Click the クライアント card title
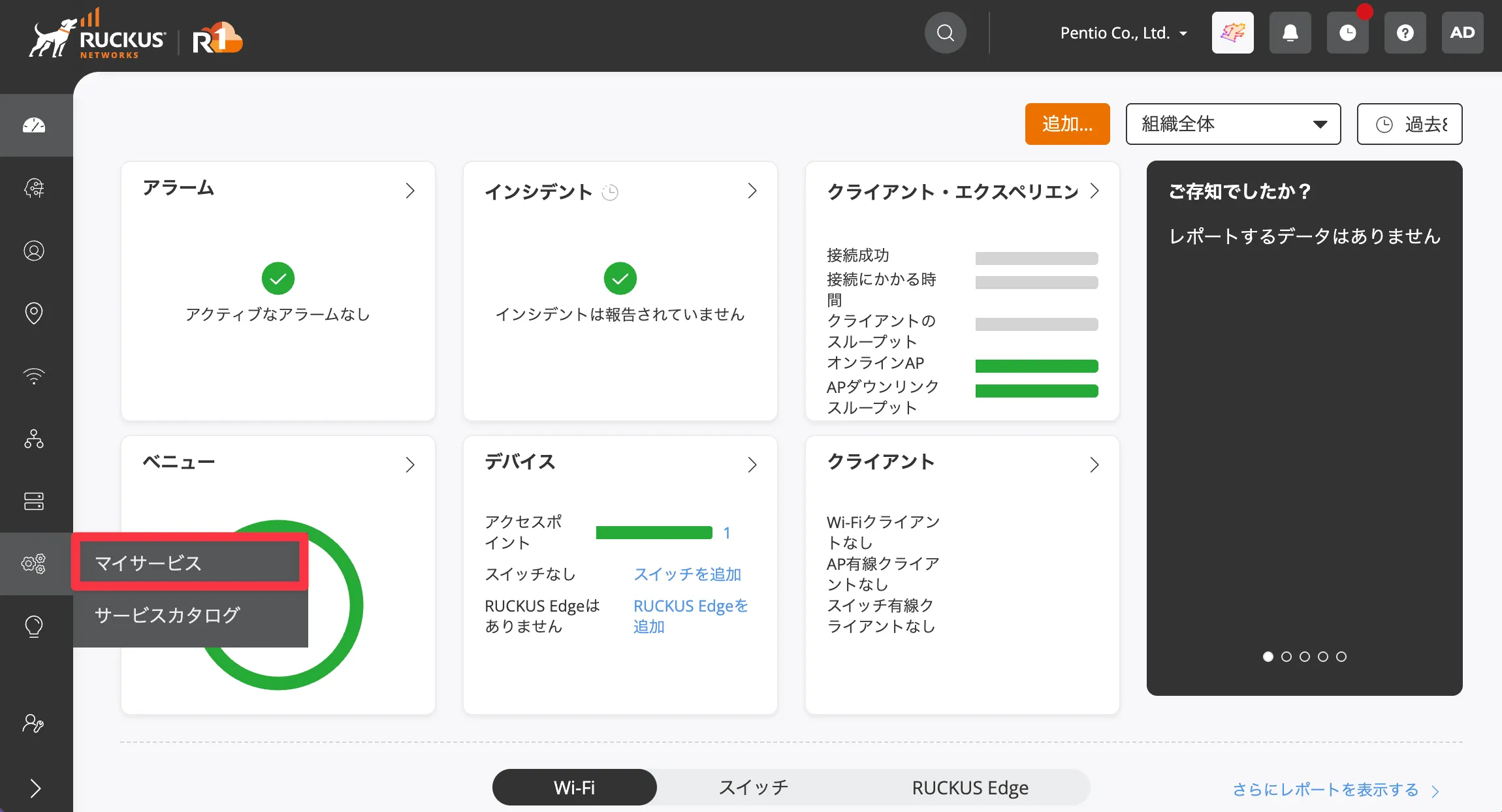Screen dimensions: 1502x812 (x=880, y=462)
